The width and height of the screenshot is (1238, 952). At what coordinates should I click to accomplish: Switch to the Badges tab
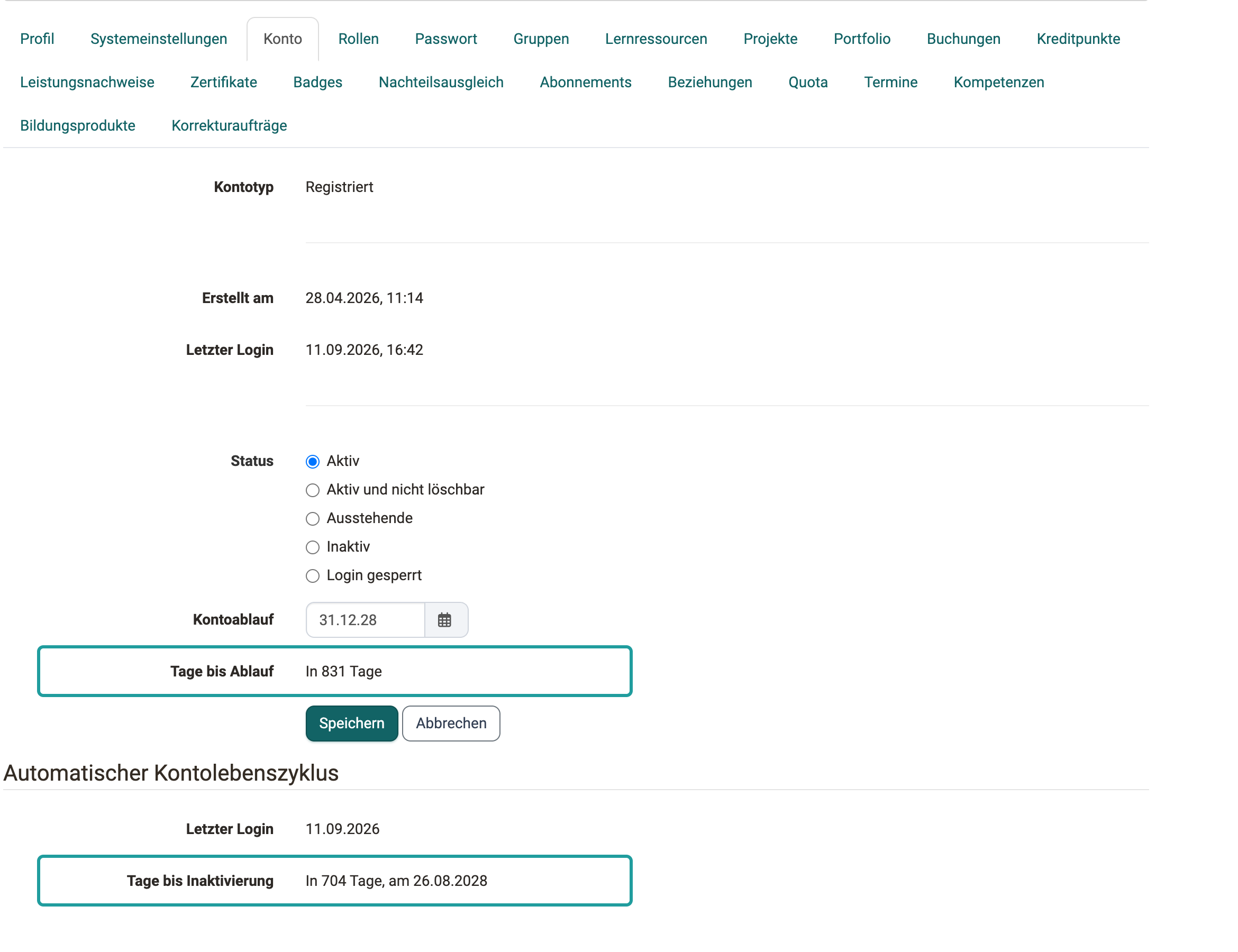point(317,83)
